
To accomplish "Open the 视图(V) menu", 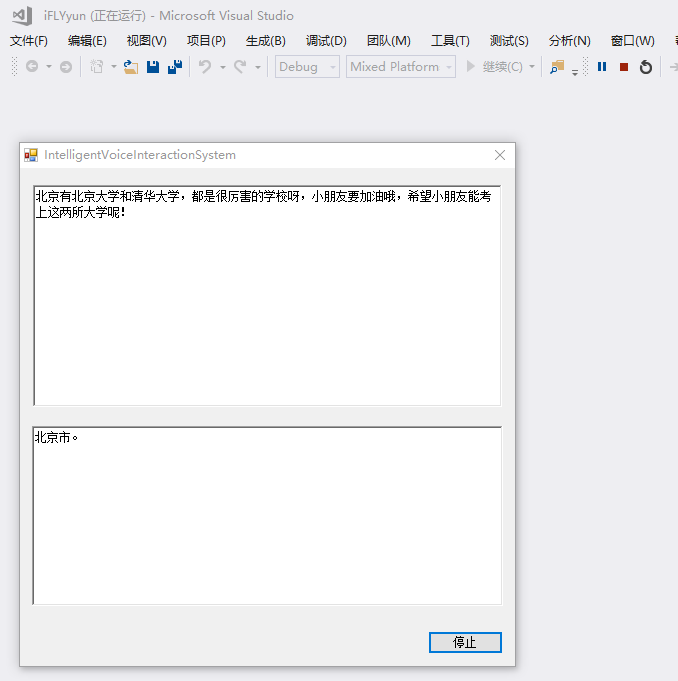I will 147,41.
